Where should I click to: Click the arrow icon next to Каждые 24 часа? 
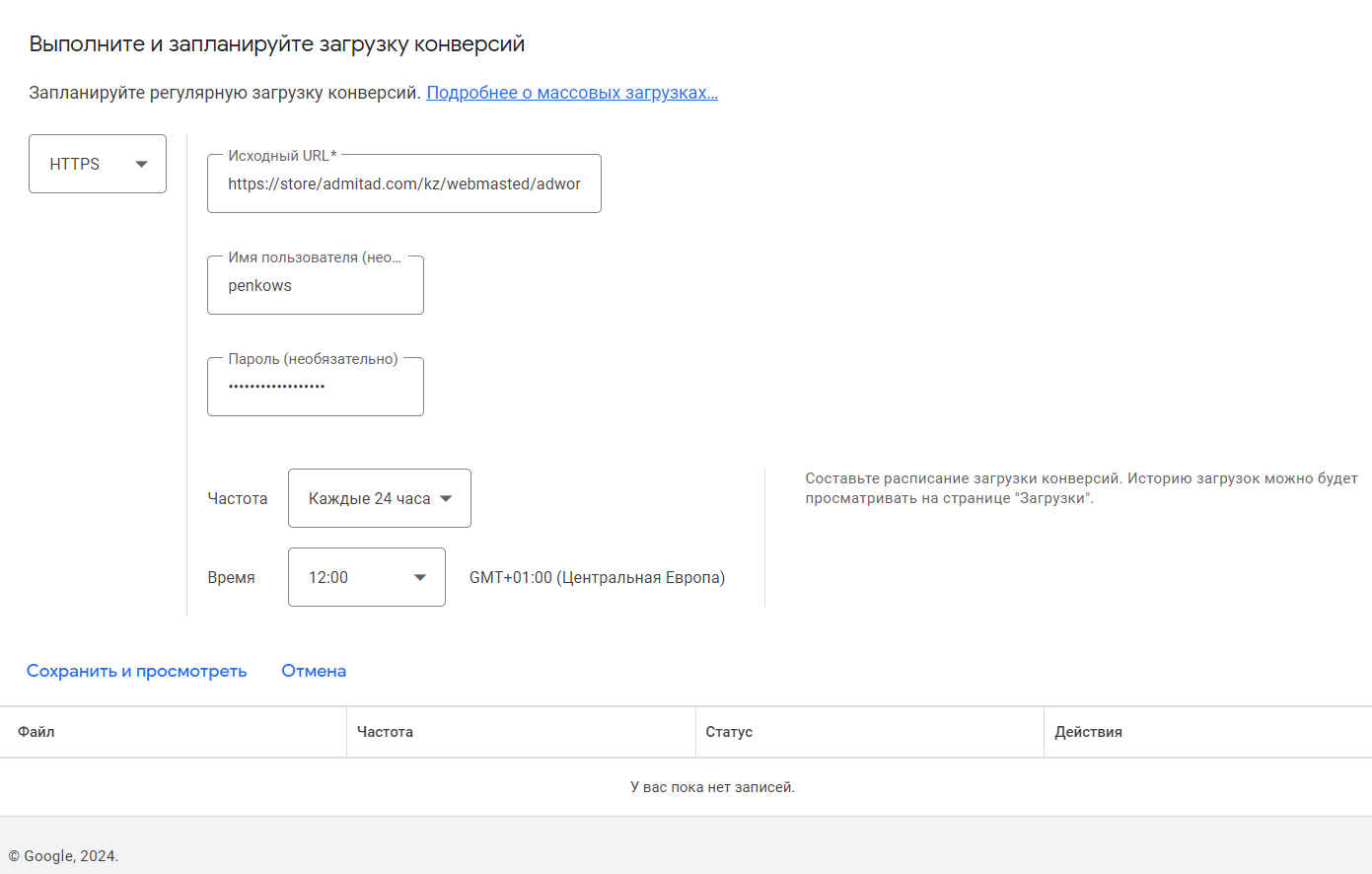pos(446,498)
